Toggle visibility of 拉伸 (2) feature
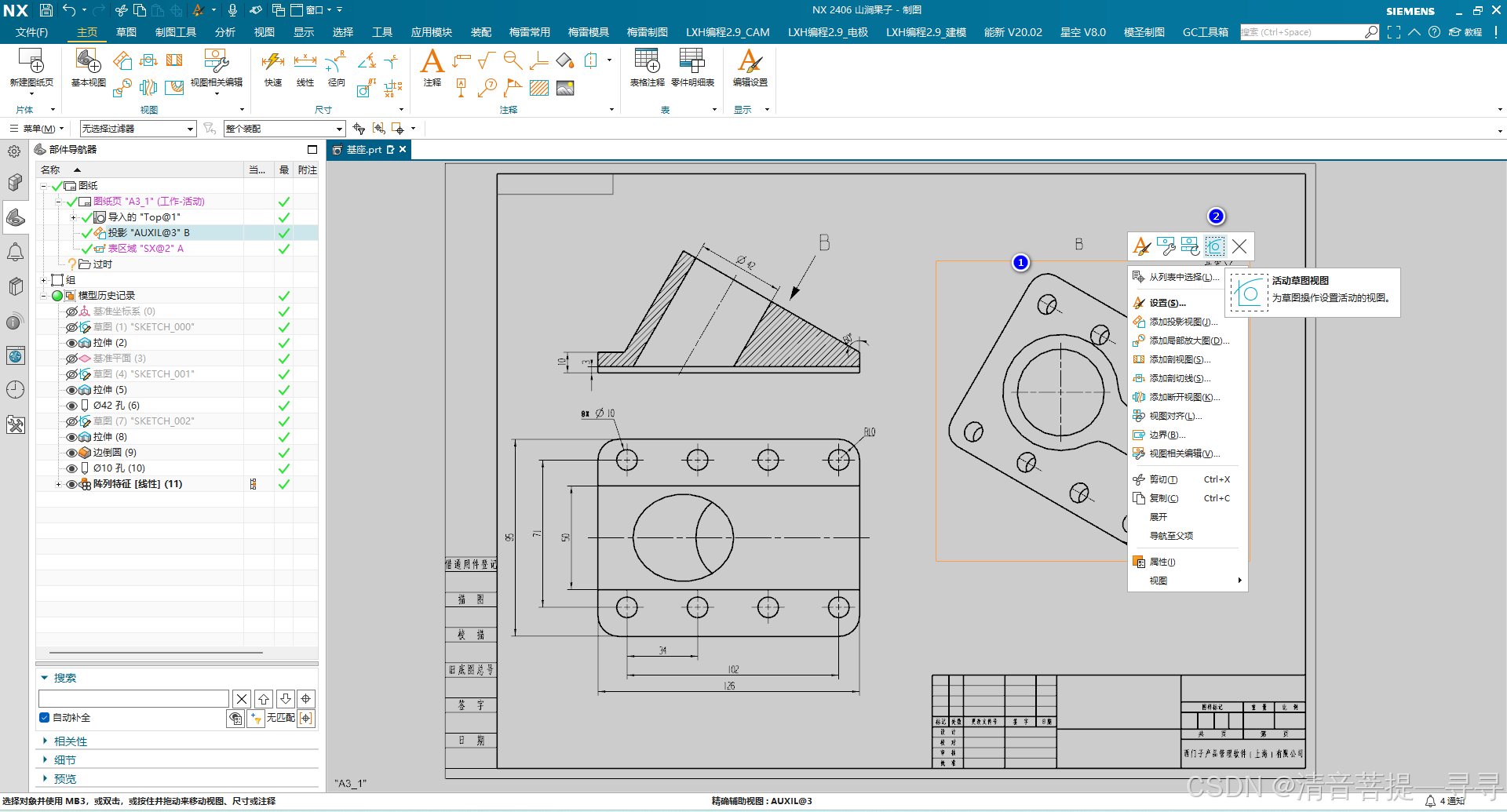 point(71,343)
